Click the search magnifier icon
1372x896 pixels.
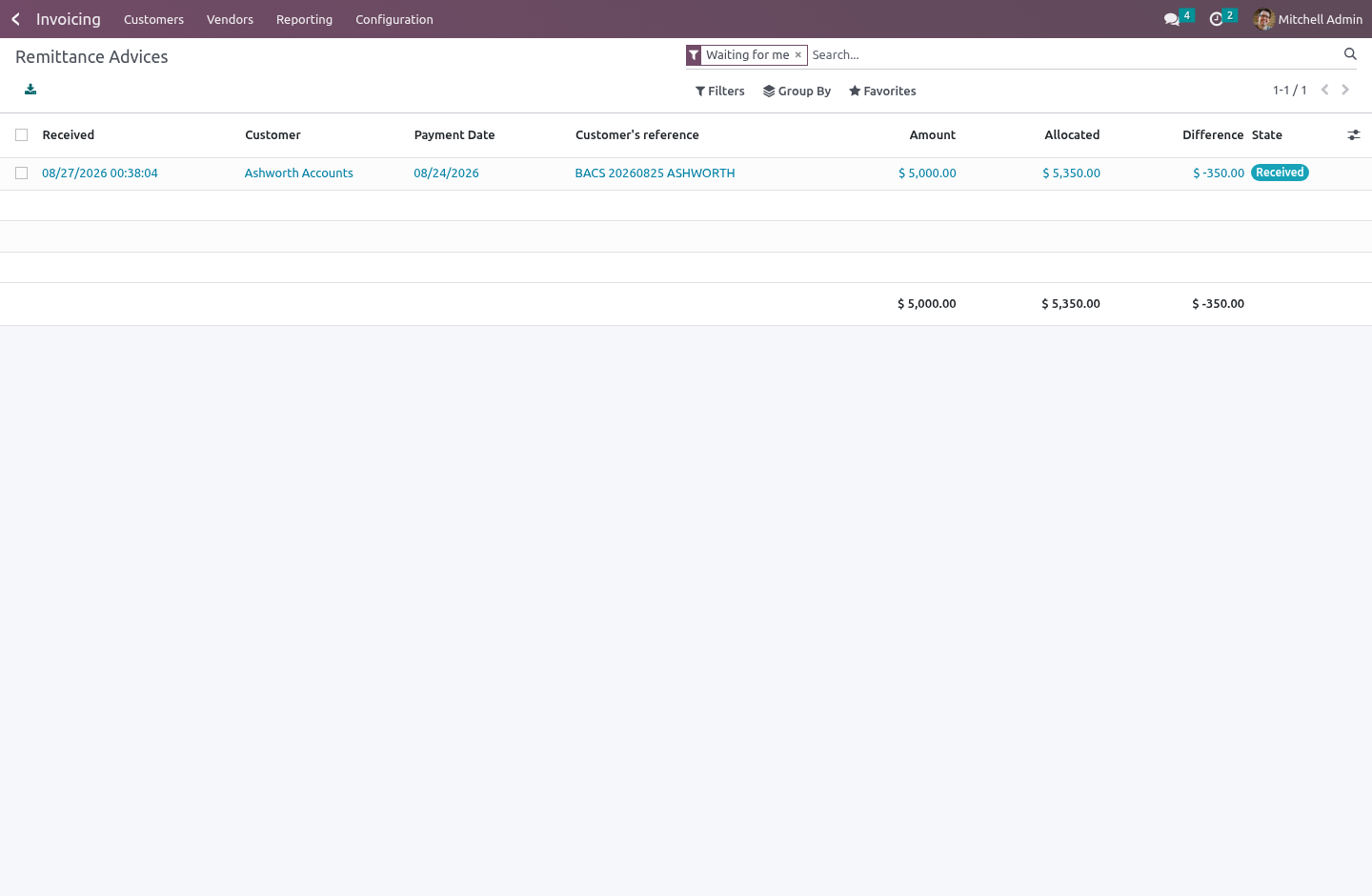[x=1350, y=54]
